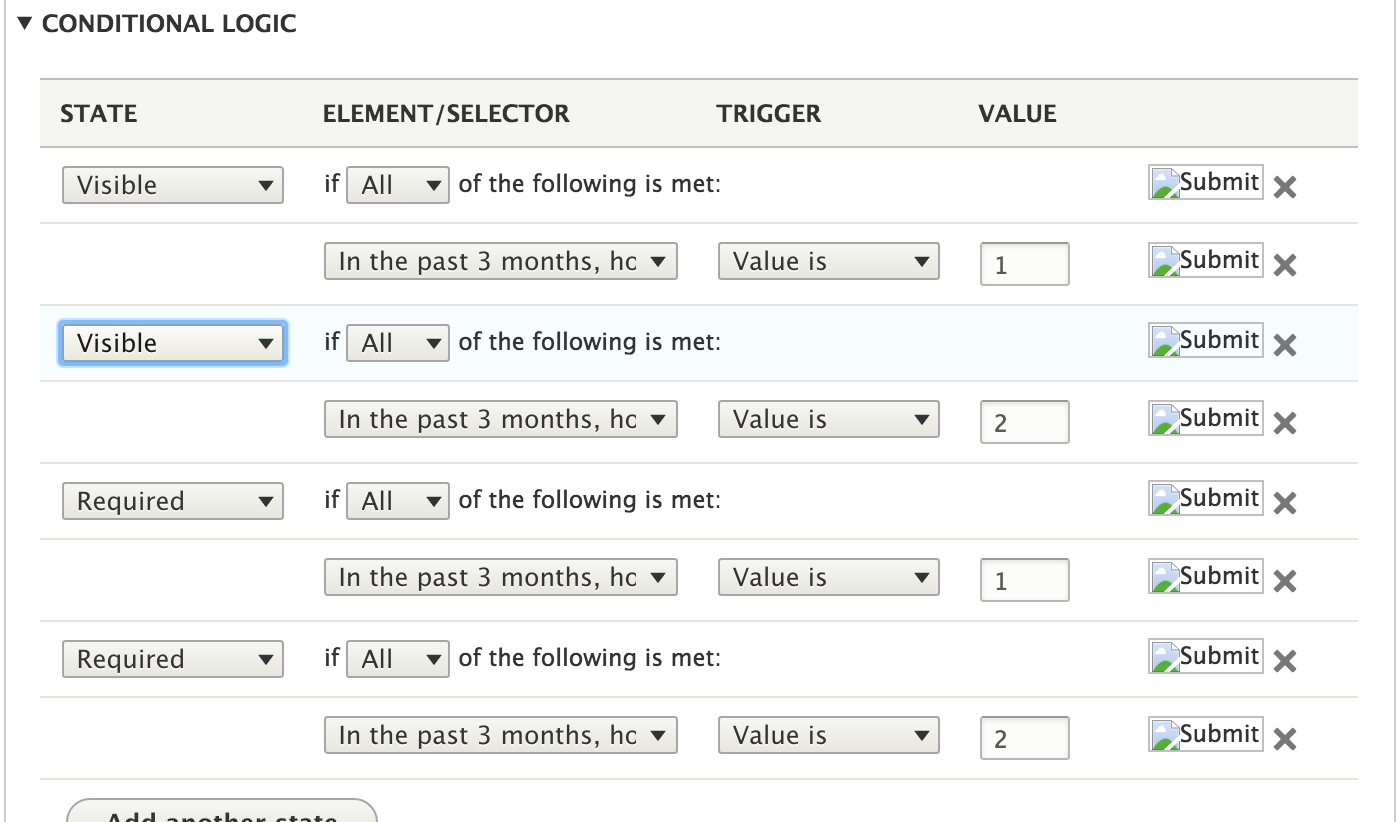
Task: Open the All dropdown on the first Required row
Action: click(x=398, y=501)
